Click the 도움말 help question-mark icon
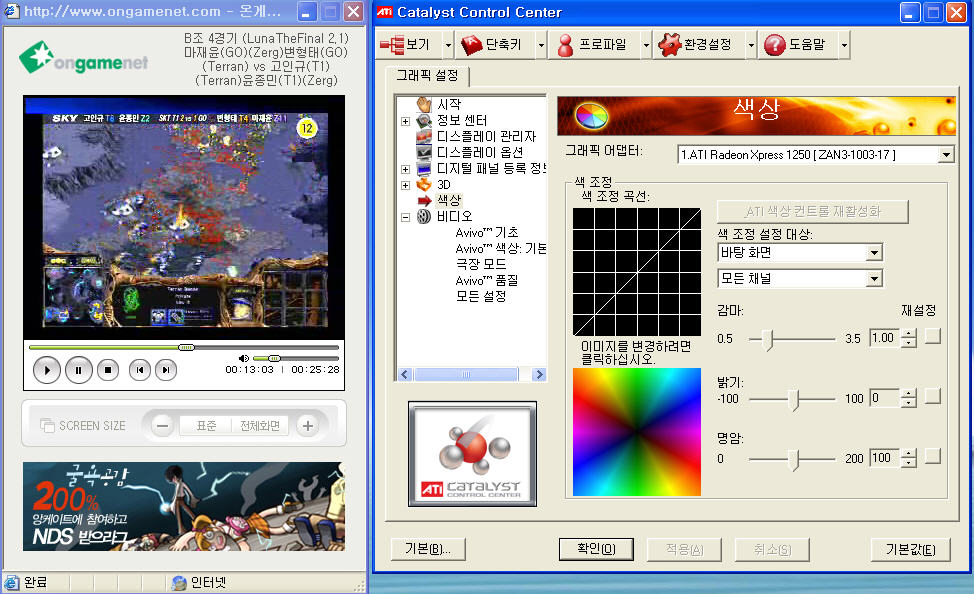The width and height of the screenshot is (974, 594). (x=775, y=45)
